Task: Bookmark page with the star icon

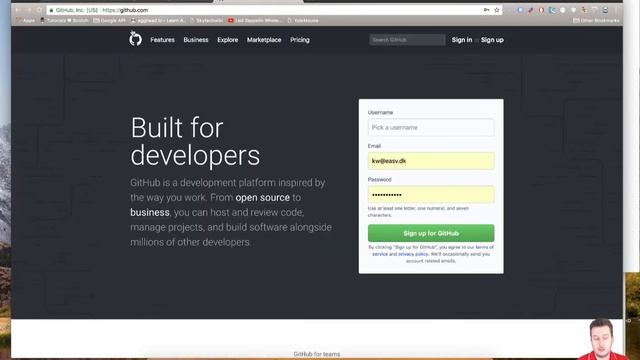Action: click(497, 10)
